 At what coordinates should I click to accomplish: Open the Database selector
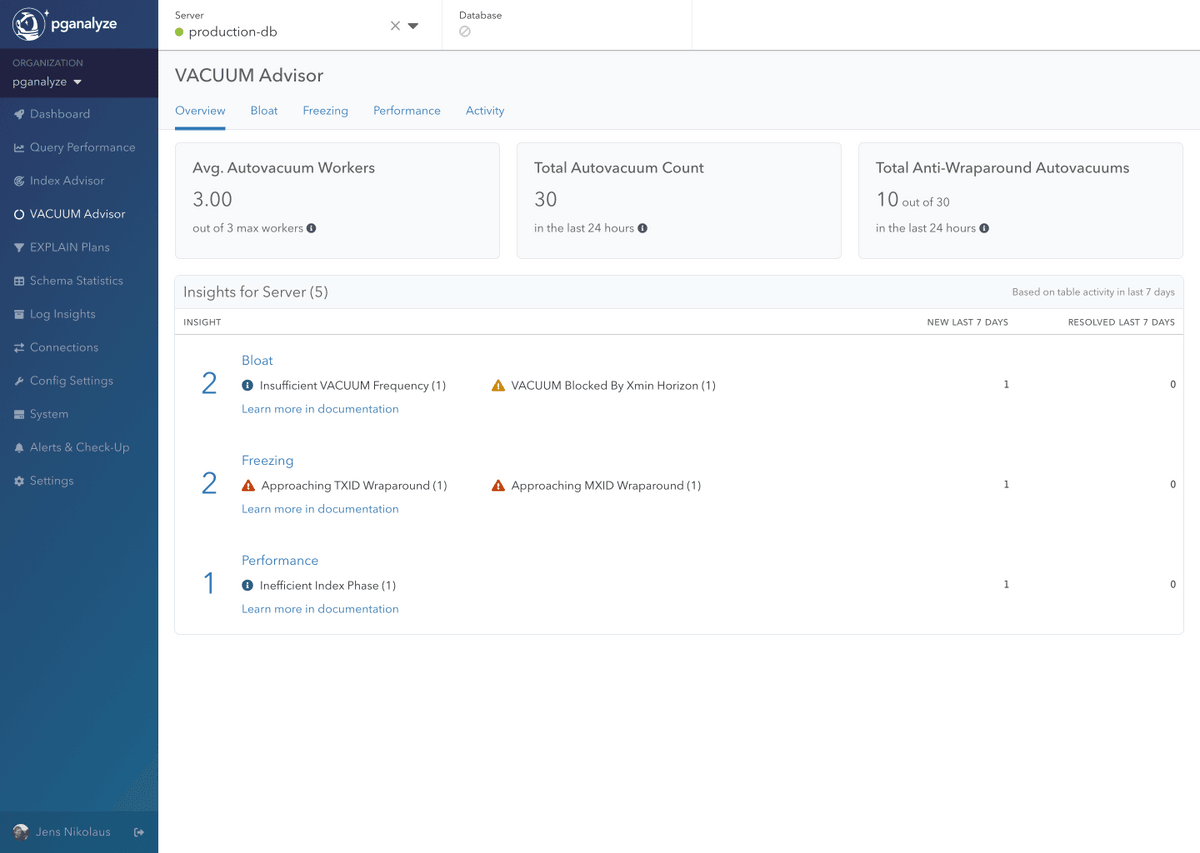point(463,31)
